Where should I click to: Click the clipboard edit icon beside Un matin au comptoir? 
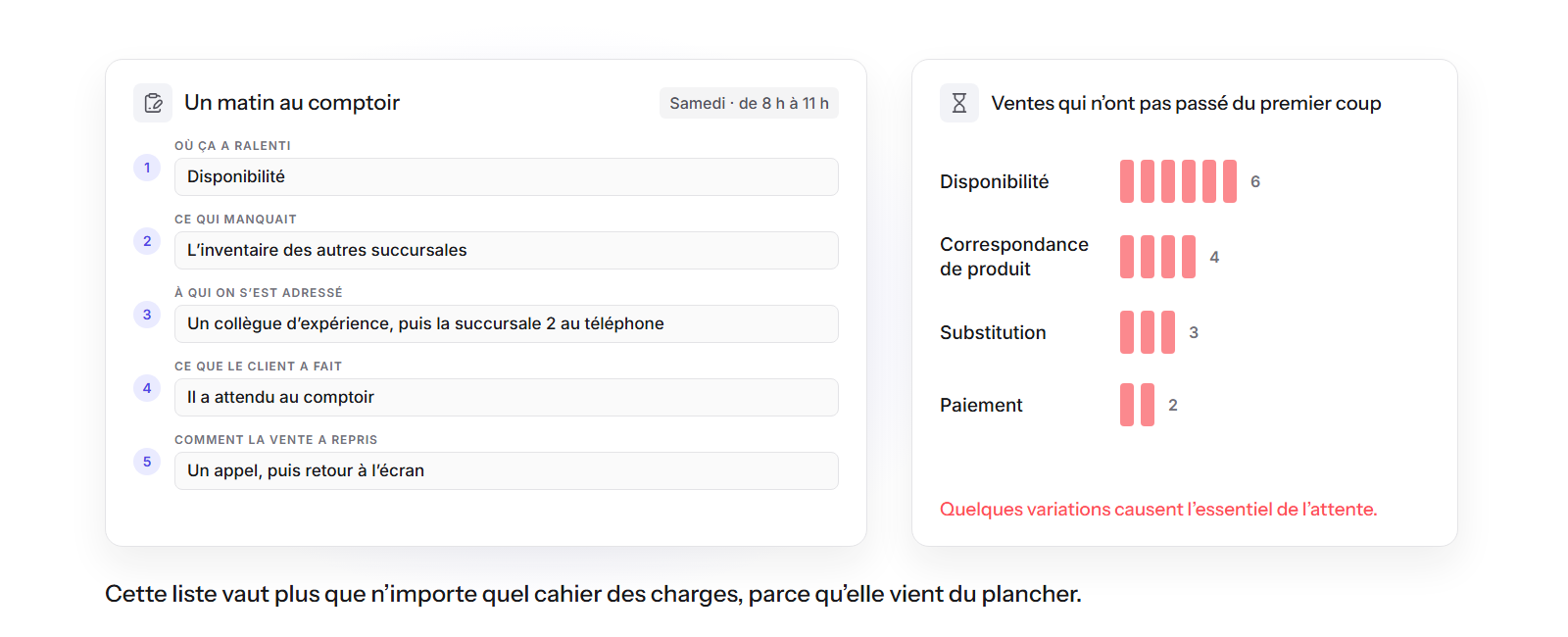153,103
